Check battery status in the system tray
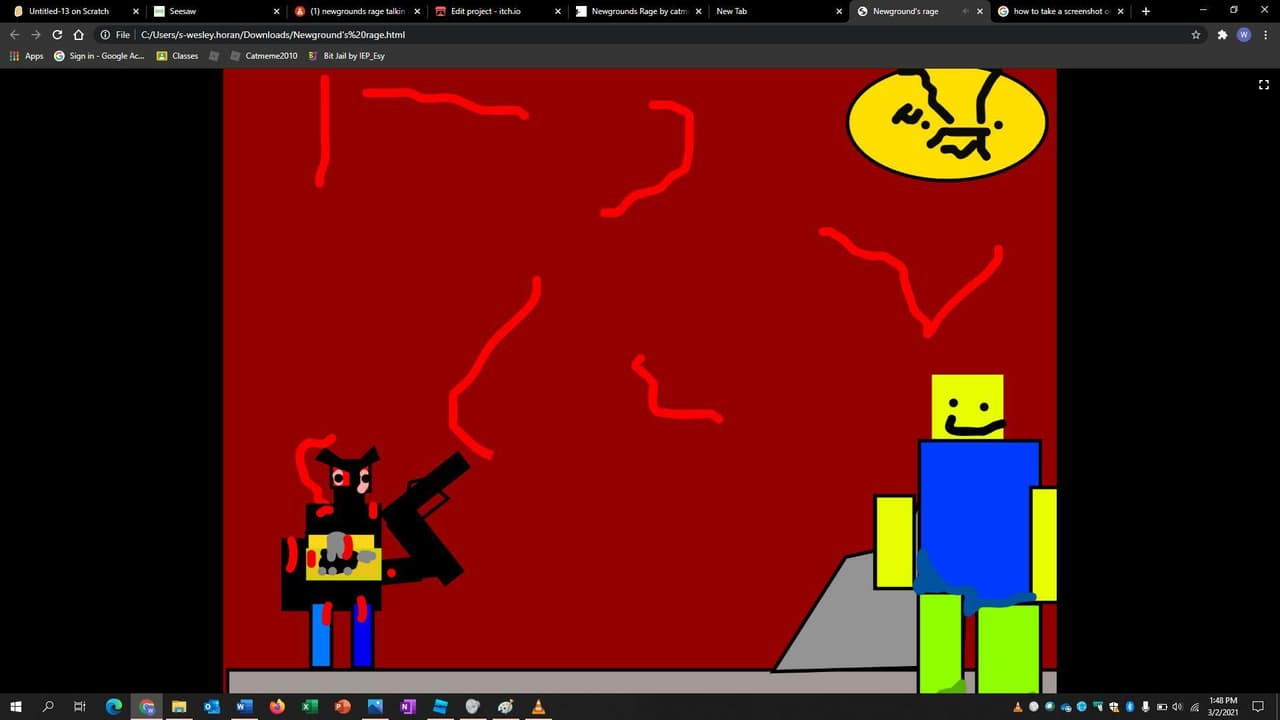This screenshot has width=1280, height=720. point(1162,707)
